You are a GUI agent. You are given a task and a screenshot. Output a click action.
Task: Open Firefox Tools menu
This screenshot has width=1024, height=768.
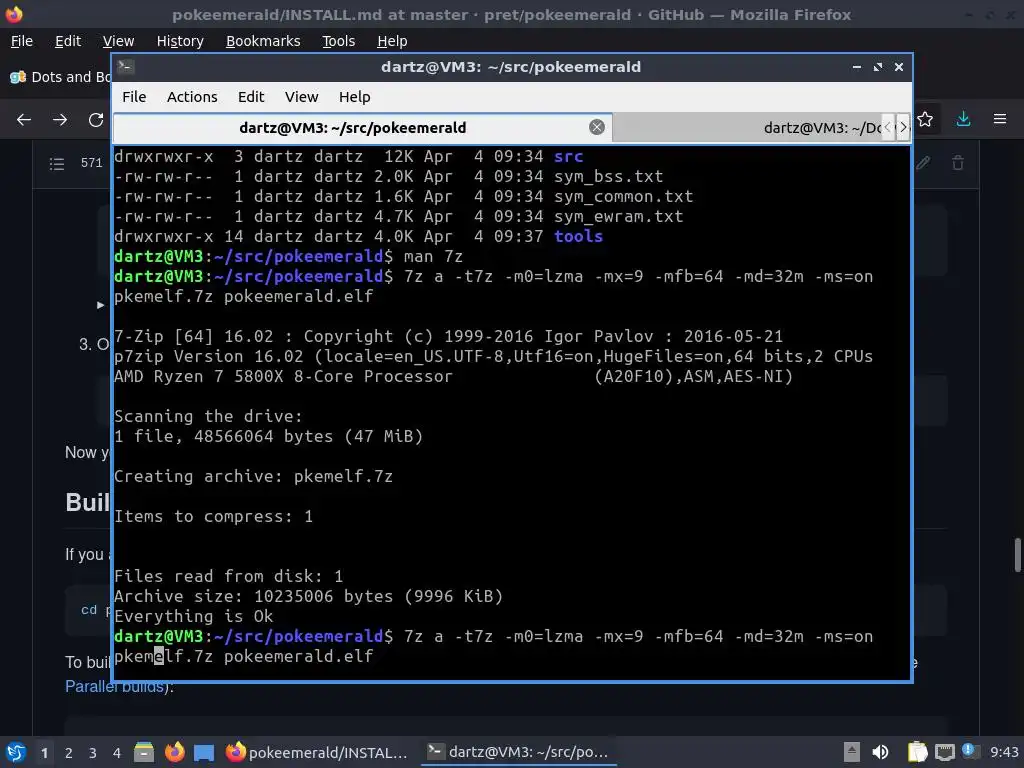tap(338, 41)
